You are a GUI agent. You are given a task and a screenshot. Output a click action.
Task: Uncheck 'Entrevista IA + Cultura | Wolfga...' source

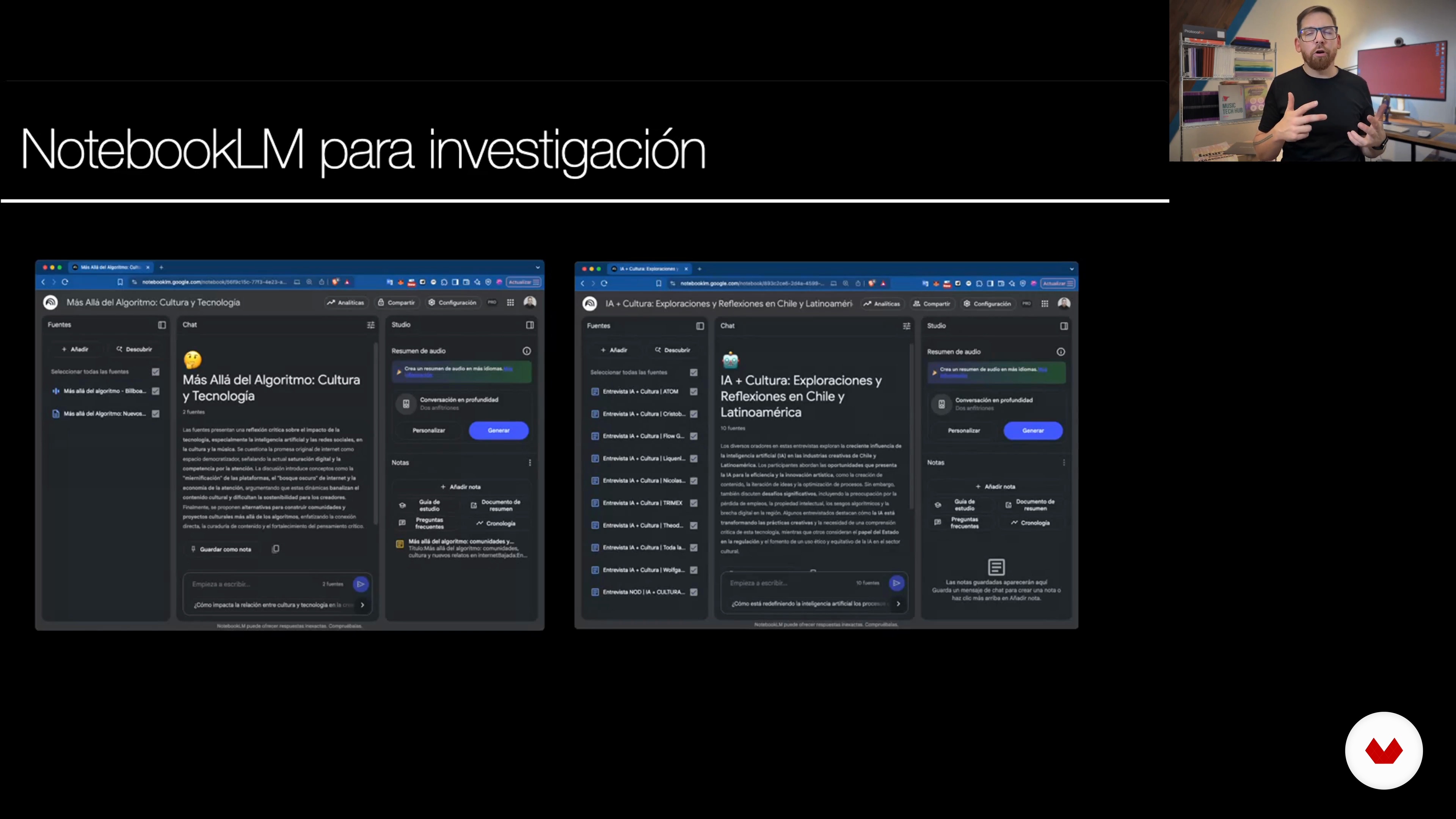(693, 570)
